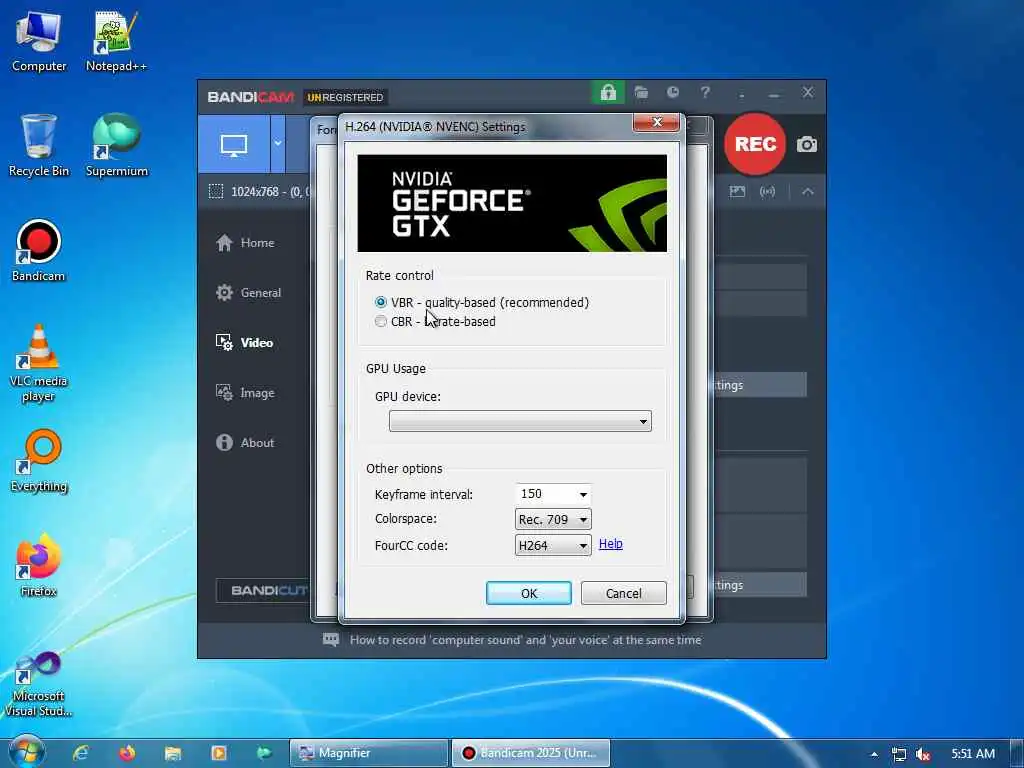Collapse the Bandicam panel with chevron
Image resolution: width=1024 pixels, height=768 pixels.
808,191
